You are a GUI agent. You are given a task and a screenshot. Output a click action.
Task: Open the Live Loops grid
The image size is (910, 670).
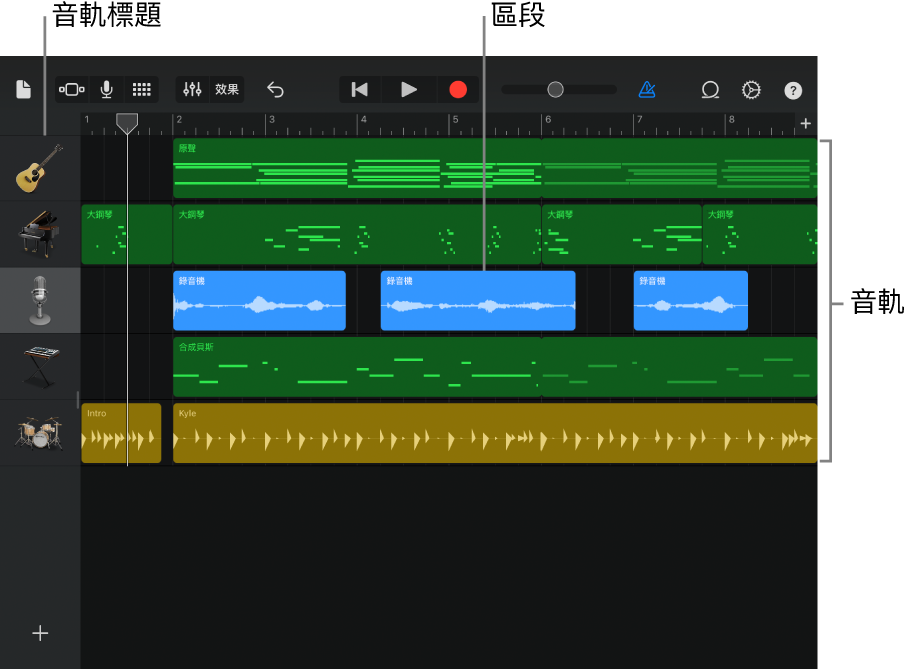point(142,89)
